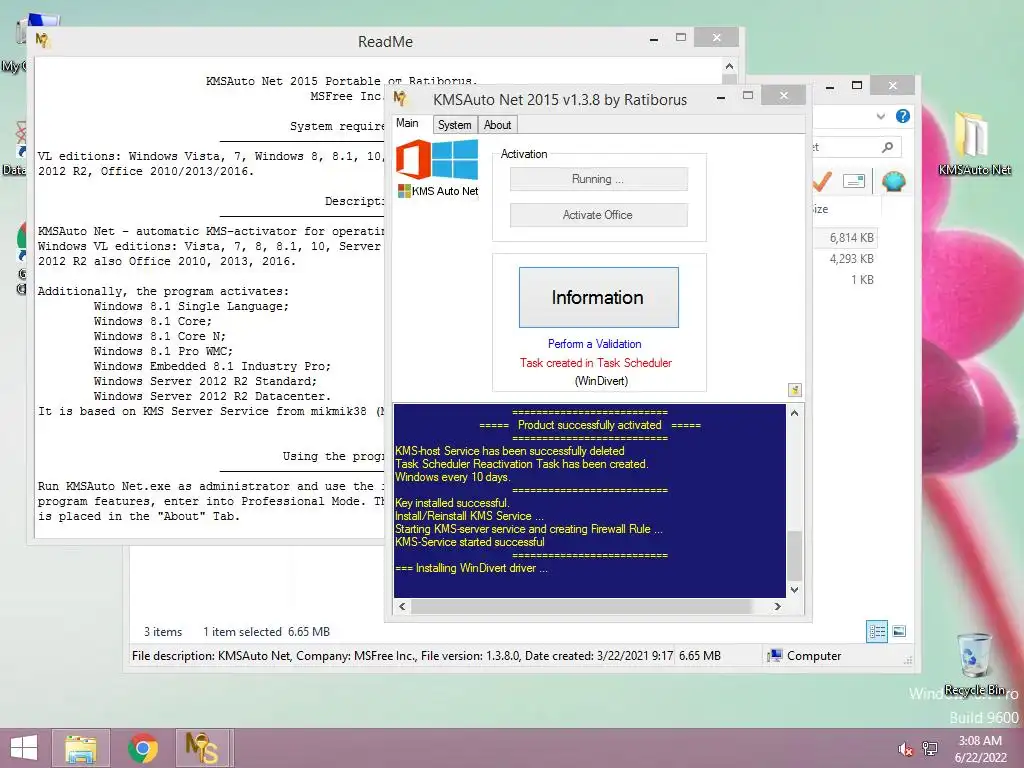
Task: Click the network tray icon
Action: (930, 748)
